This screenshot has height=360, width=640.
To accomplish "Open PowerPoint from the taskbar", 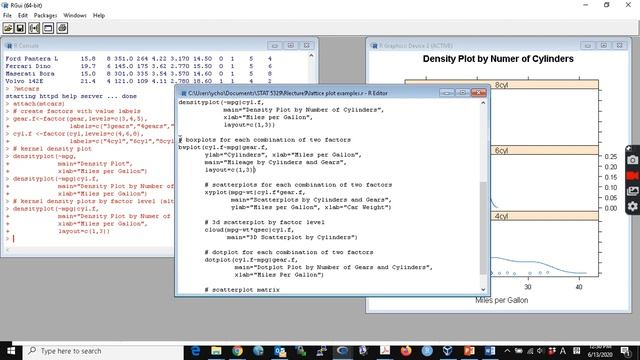I will tap(469, 351).
